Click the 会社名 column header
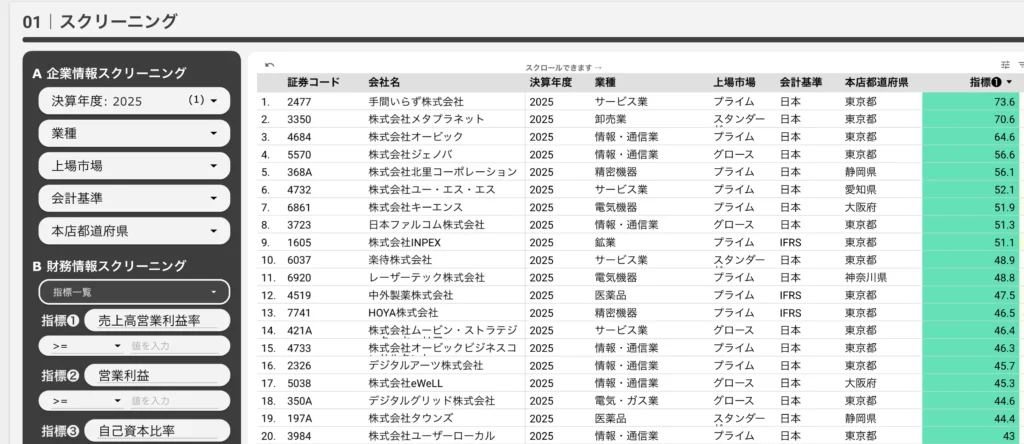 [384, 83]
